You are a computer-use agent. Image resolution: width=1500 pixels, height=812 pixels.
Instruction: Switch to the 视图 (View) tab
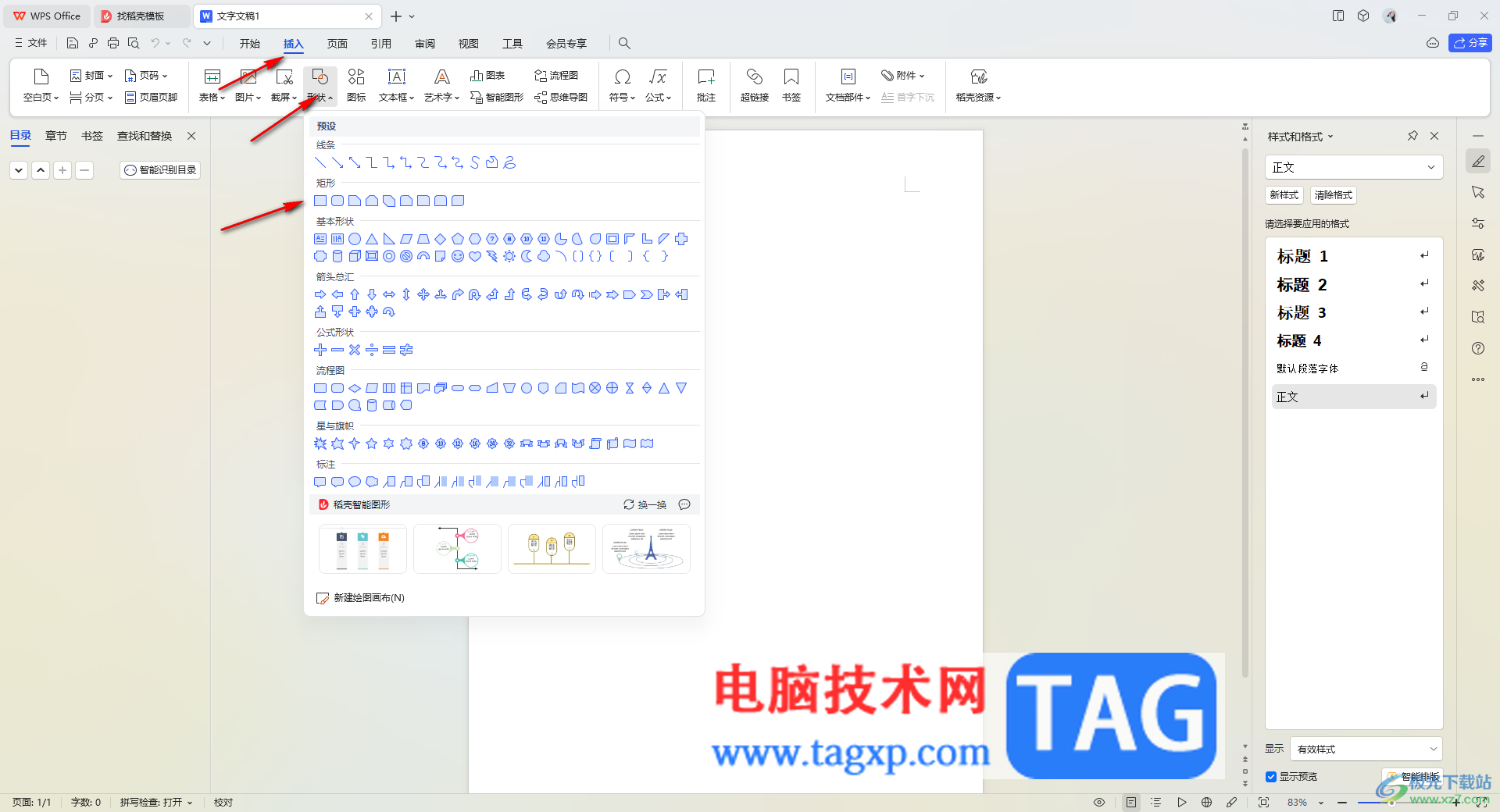(x=469, y=44)
